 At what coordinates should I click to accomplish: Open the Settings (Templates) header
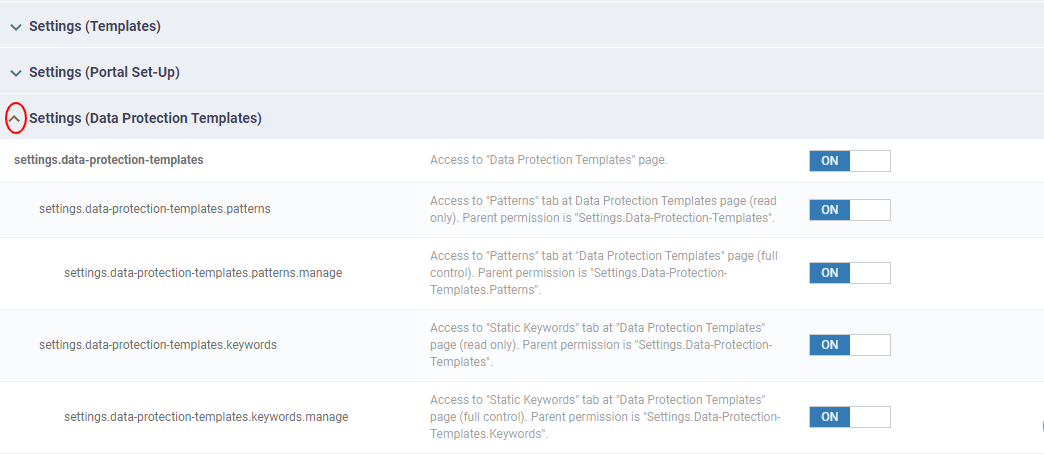click(x=95, y=27)
